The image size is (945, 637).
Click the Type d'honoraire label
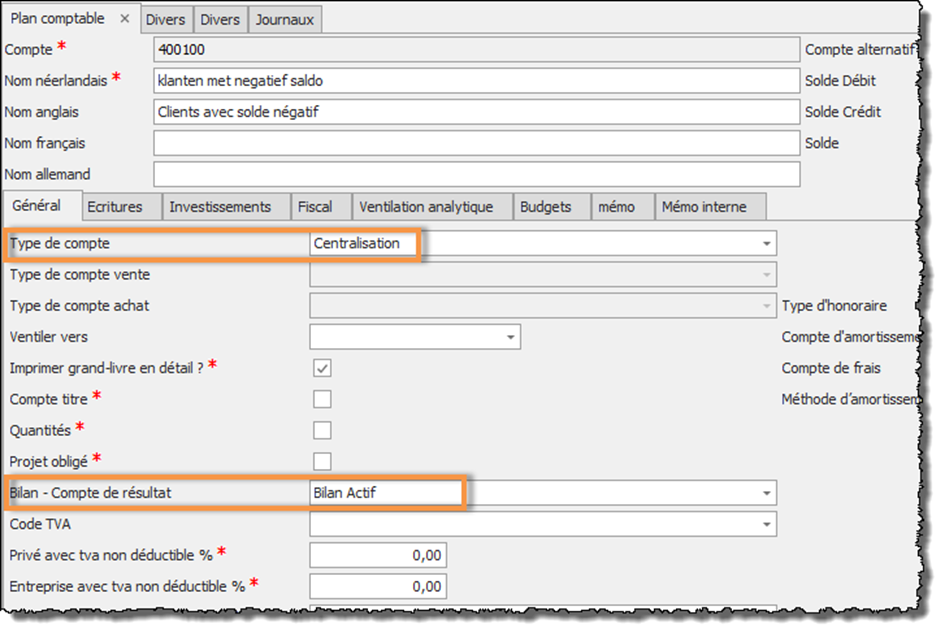pyautogui.click(x=834, y=306)
